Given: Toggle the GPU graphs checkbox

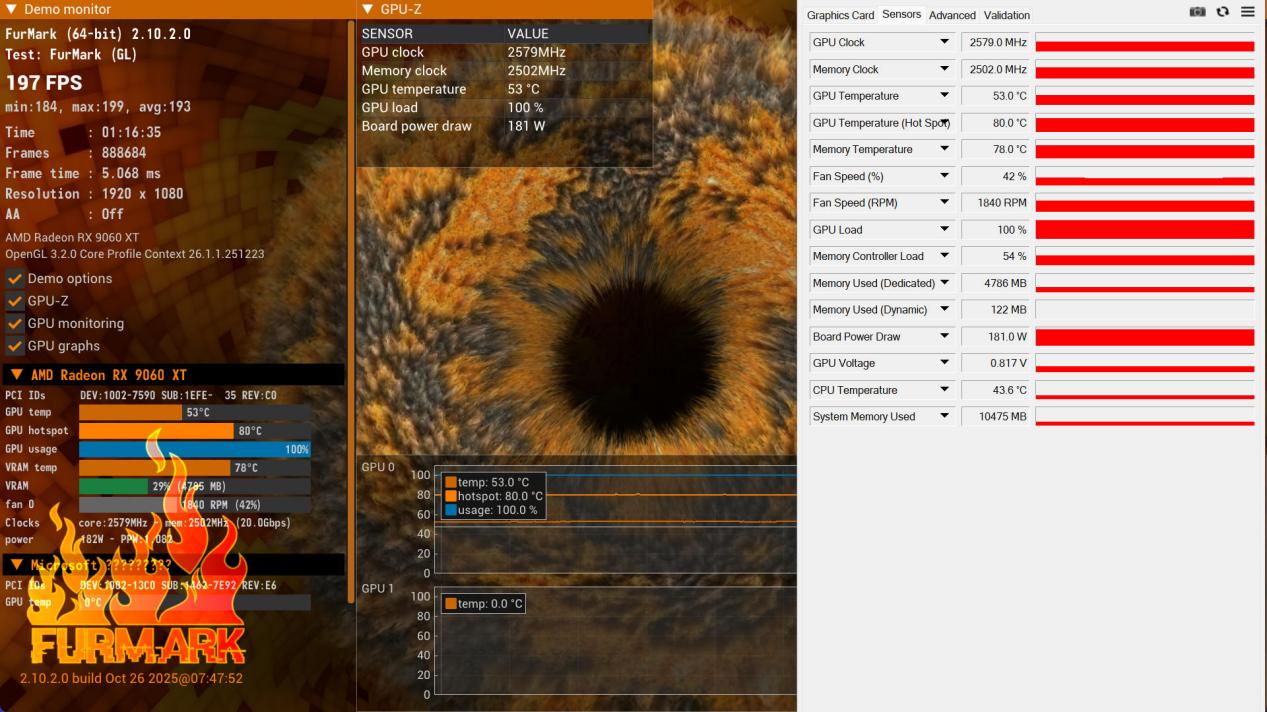Looking at the screenshot, I should [15, 346].
